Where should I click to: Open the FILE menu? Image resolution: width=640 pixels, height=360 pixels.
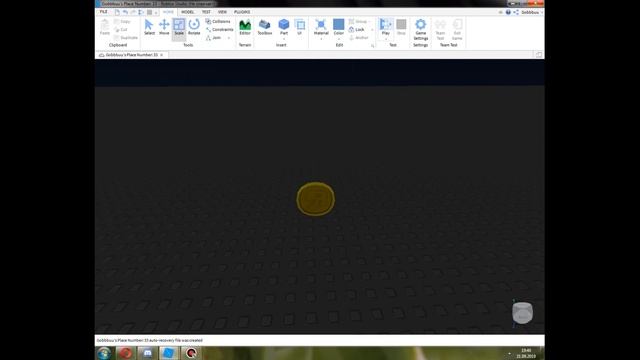pos(104,12)
